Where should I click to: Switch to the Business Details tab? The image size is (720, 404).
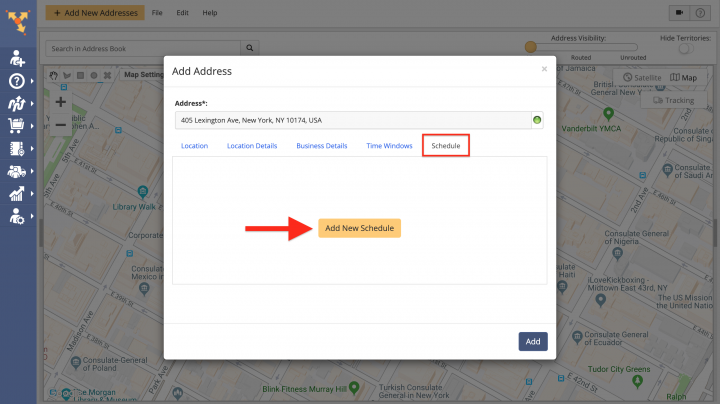click(x=322, y=146)
